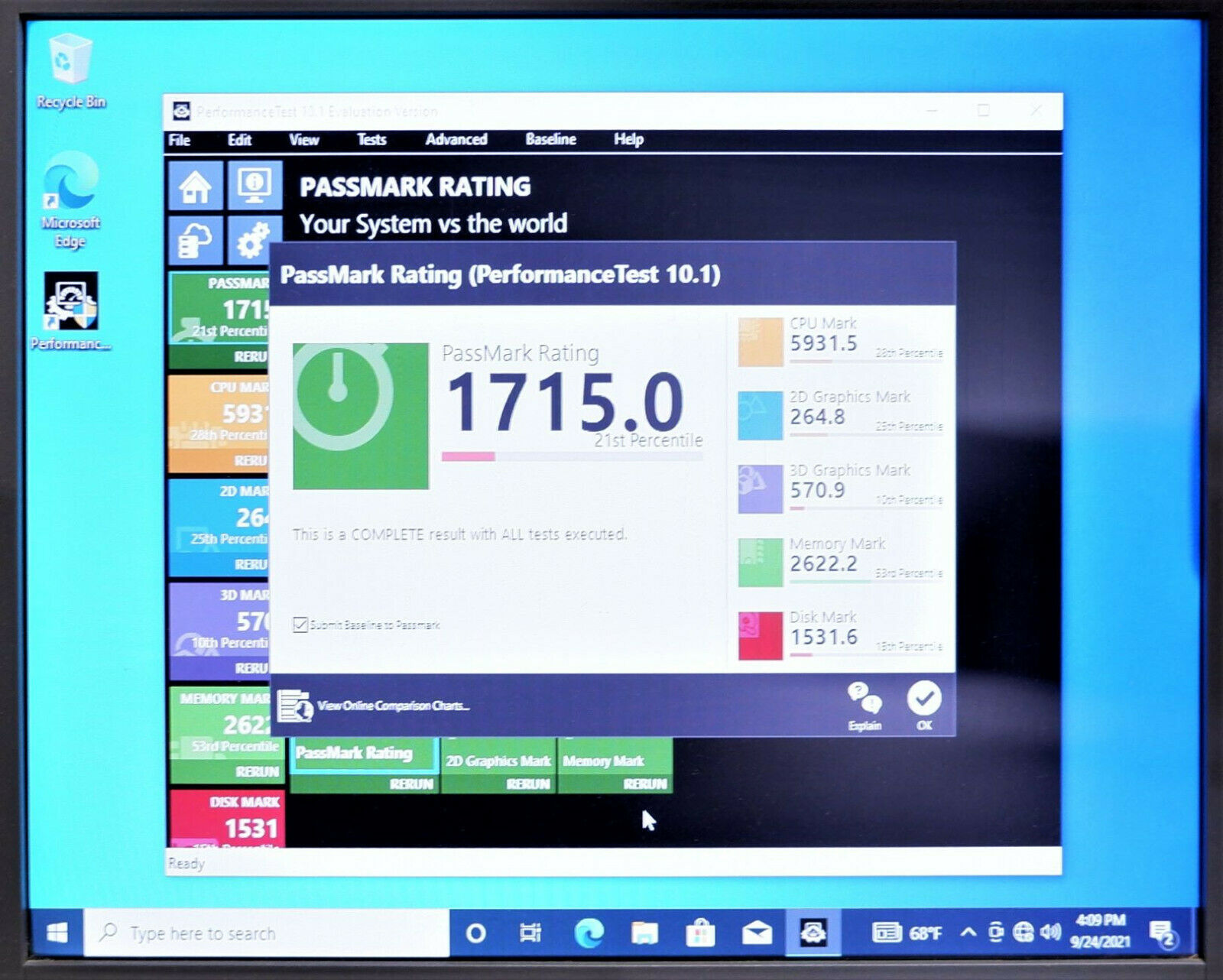
Task: Click the Disk Mark 1531.6 value
Action: [823, 638]
